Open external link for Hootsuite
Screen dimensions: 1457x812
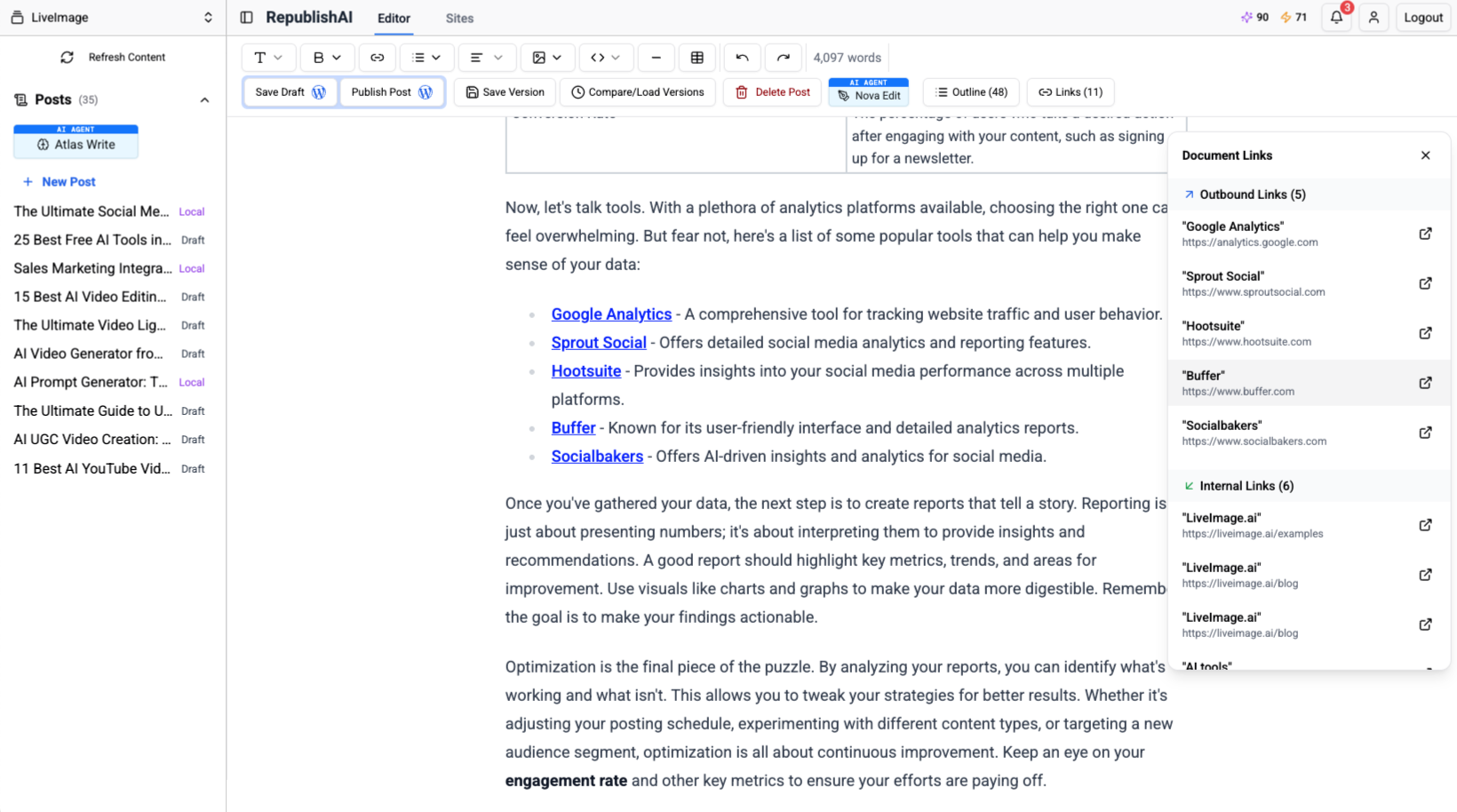[1425, 333]
